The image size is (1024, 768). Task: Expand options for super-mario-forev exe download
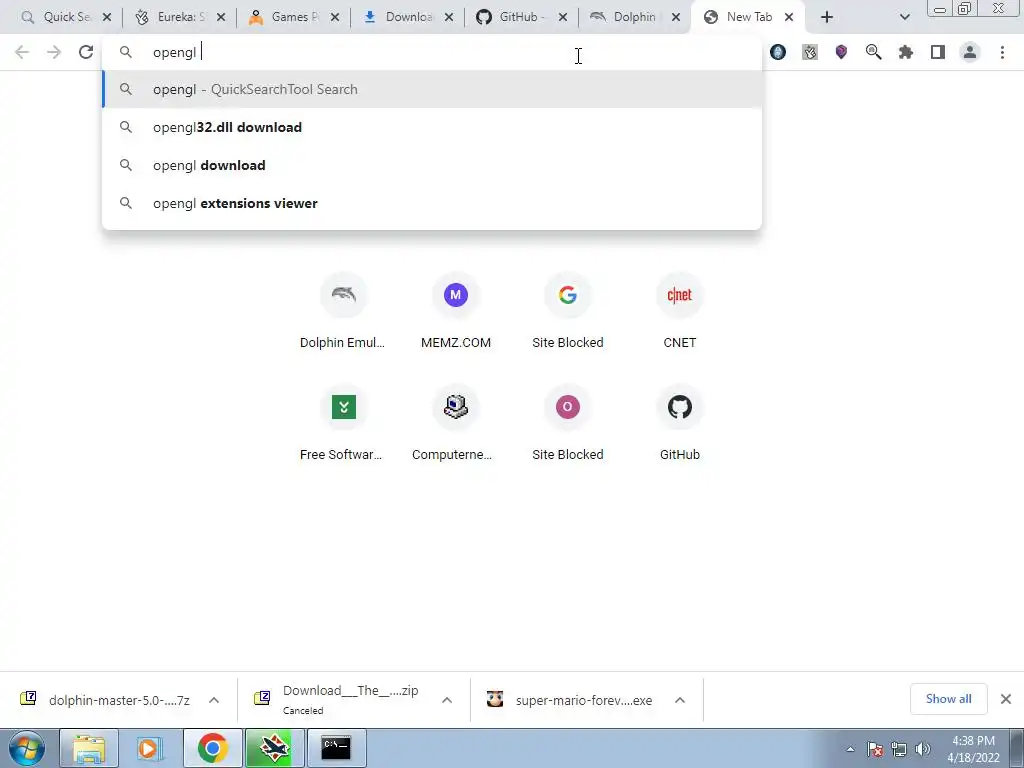coord(680,700)
